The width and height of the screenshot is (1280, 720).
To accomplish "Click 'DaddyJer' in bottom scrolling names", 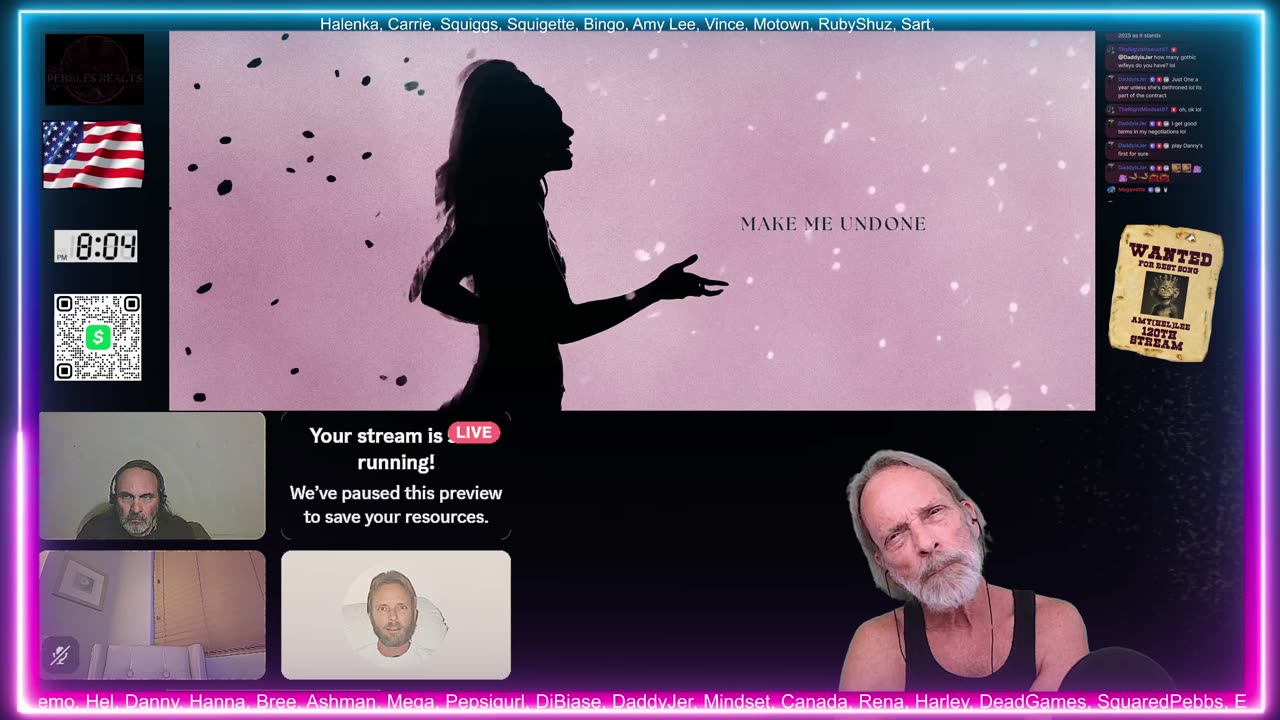I will pos(652,702).
